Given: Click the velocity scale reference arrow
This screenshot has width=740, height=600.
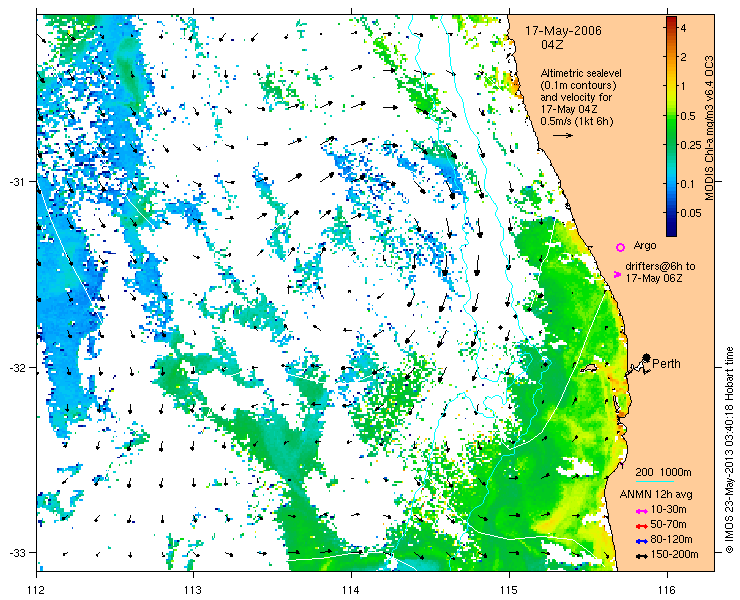Looking at the screenshot, I should tap(563, 135).
